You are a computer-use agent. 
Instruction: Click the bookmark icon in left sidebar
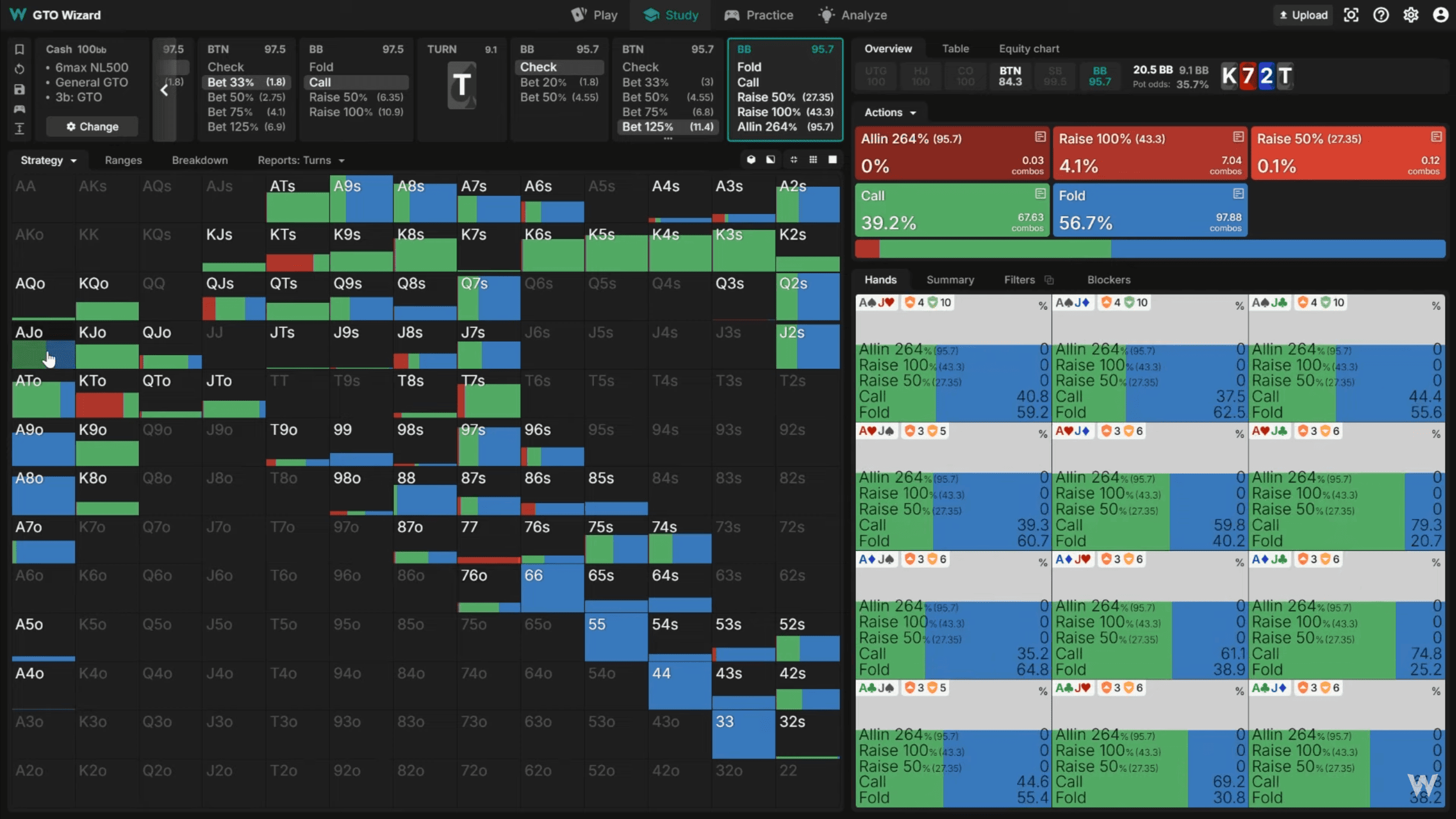pyautogui.click(x=19, y=50)
